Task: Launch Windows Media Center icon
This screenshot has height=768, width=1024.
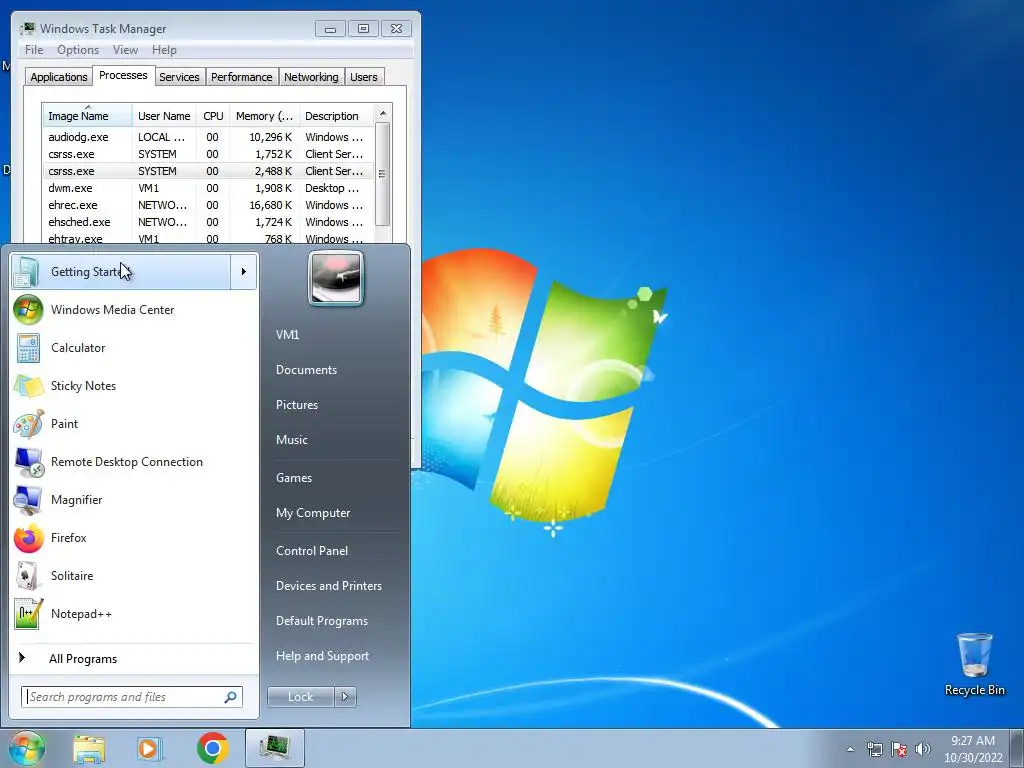Action: tap(28, 310)
